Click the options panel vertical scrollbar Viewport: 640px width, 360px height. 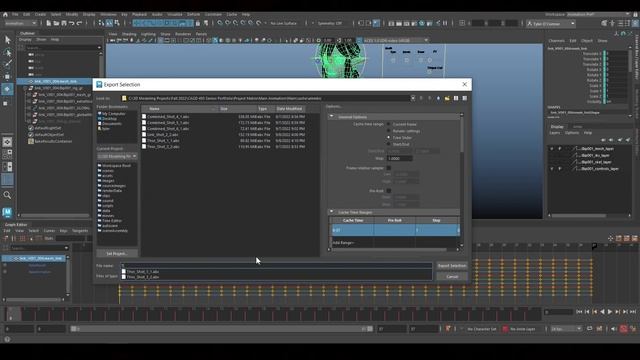[x=462, y=135]
